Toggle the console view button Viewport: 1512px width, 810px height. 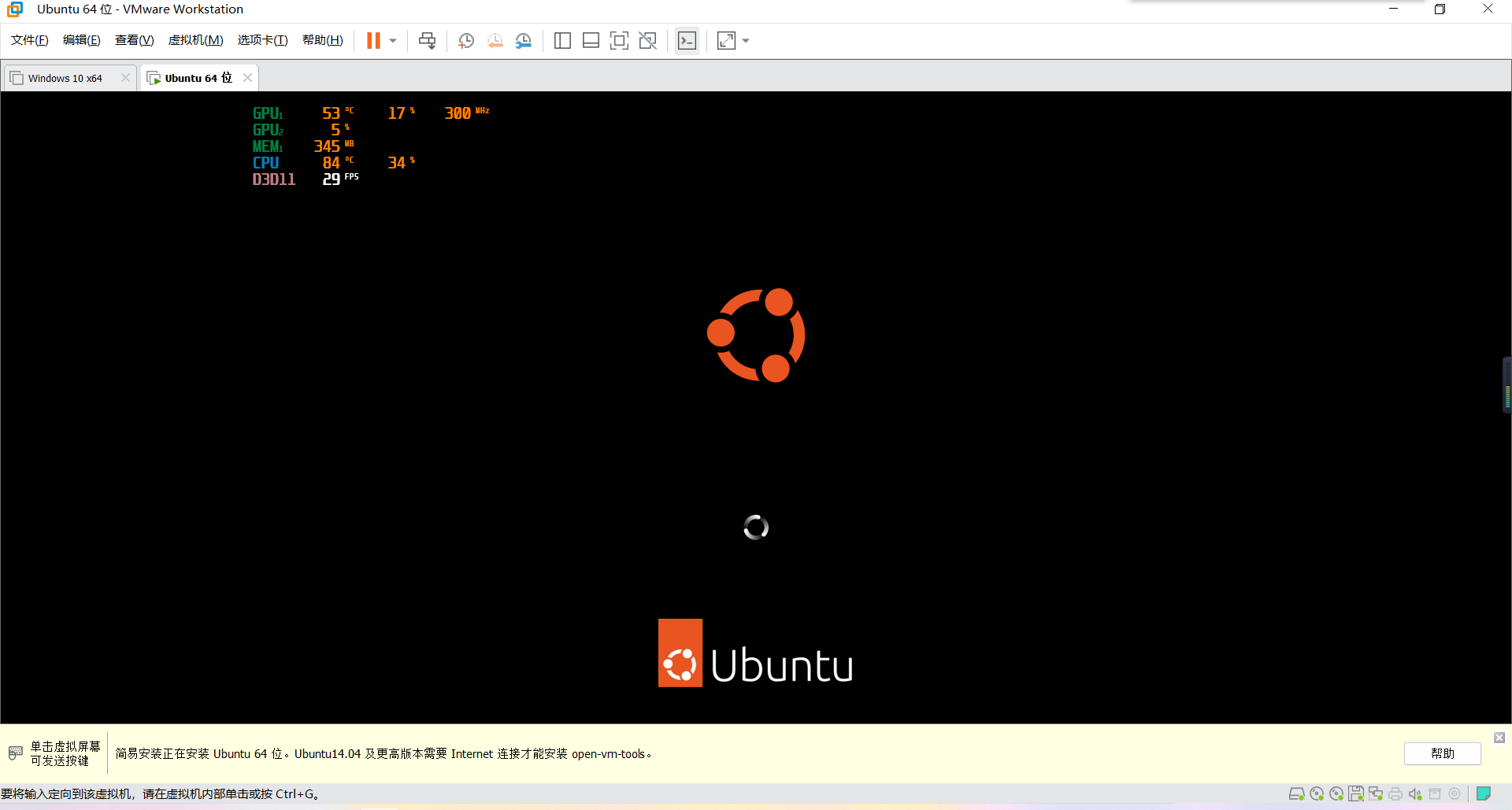687,40
